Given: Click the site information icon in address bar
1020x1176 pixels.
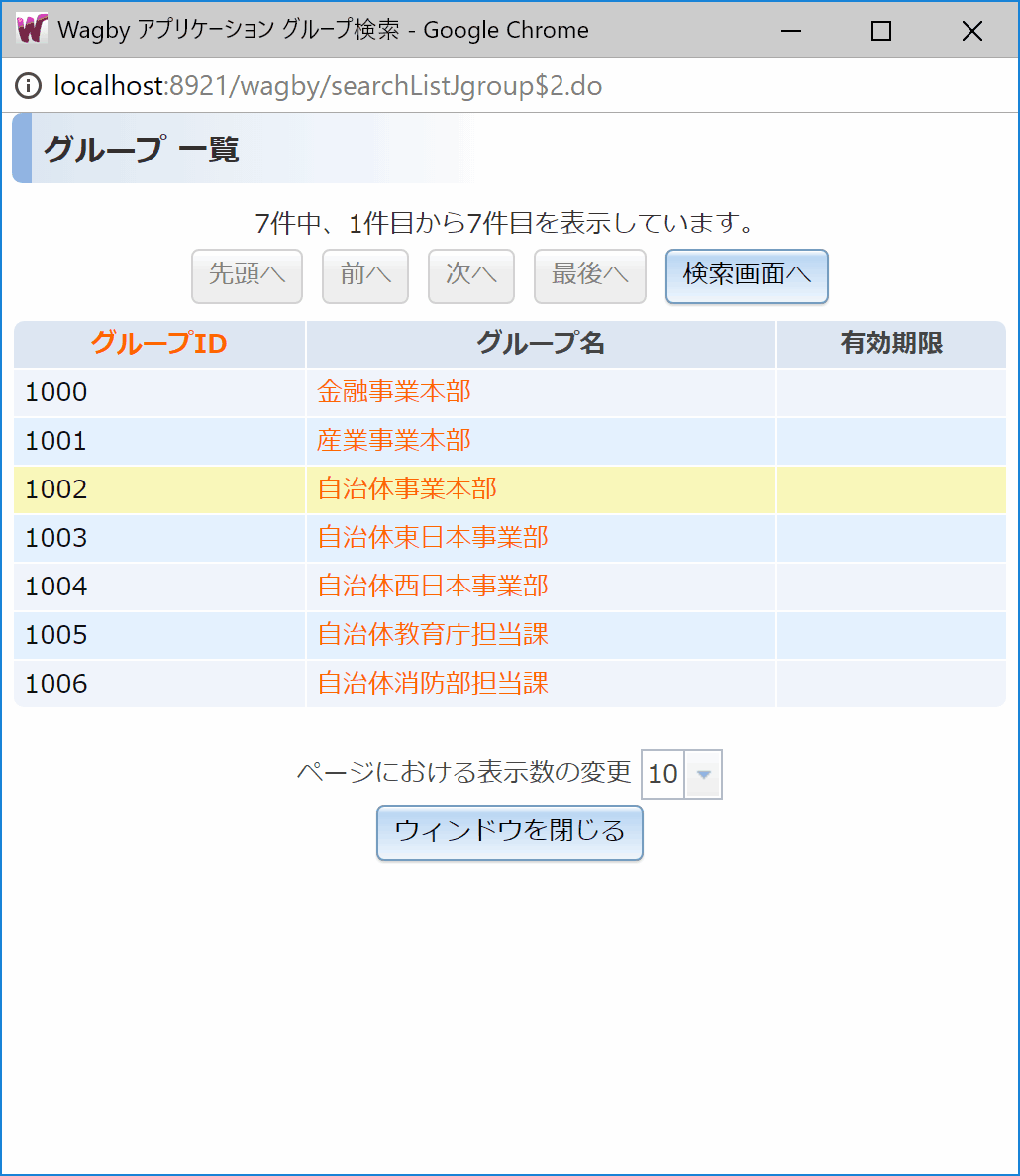Looking at the screenshot, I should (x=29, y=85).
